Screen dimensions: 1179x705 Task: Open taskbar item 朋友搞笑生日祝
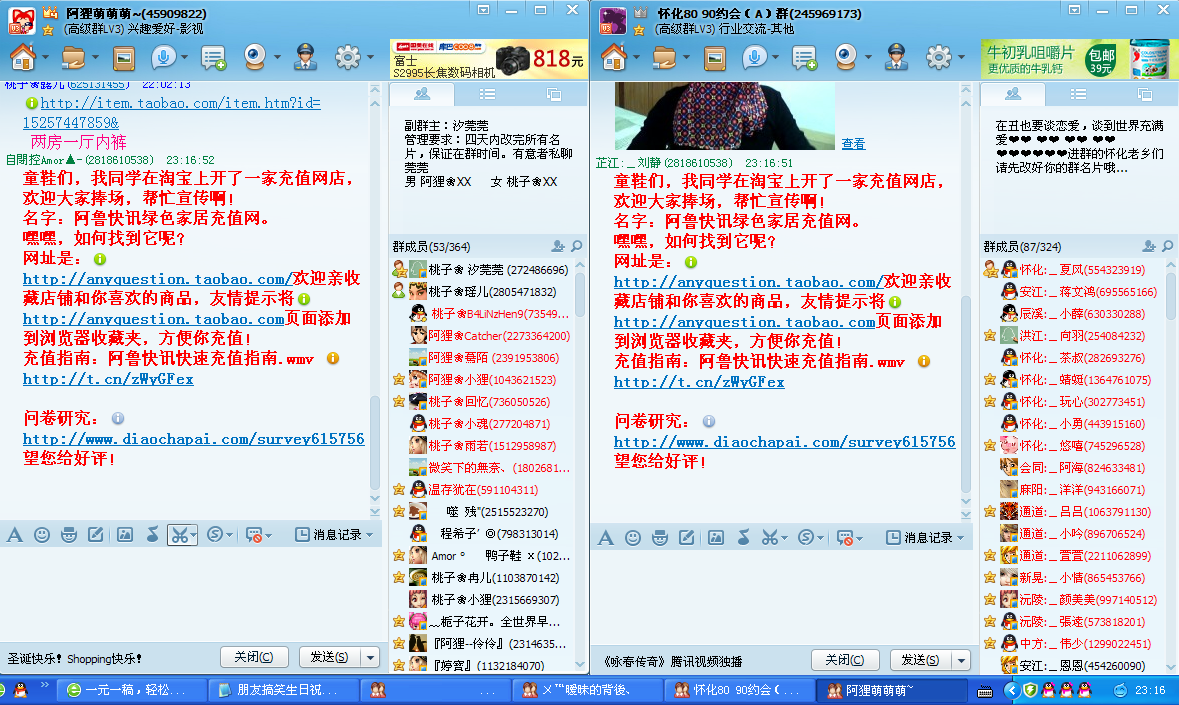(x=283, y=689)
